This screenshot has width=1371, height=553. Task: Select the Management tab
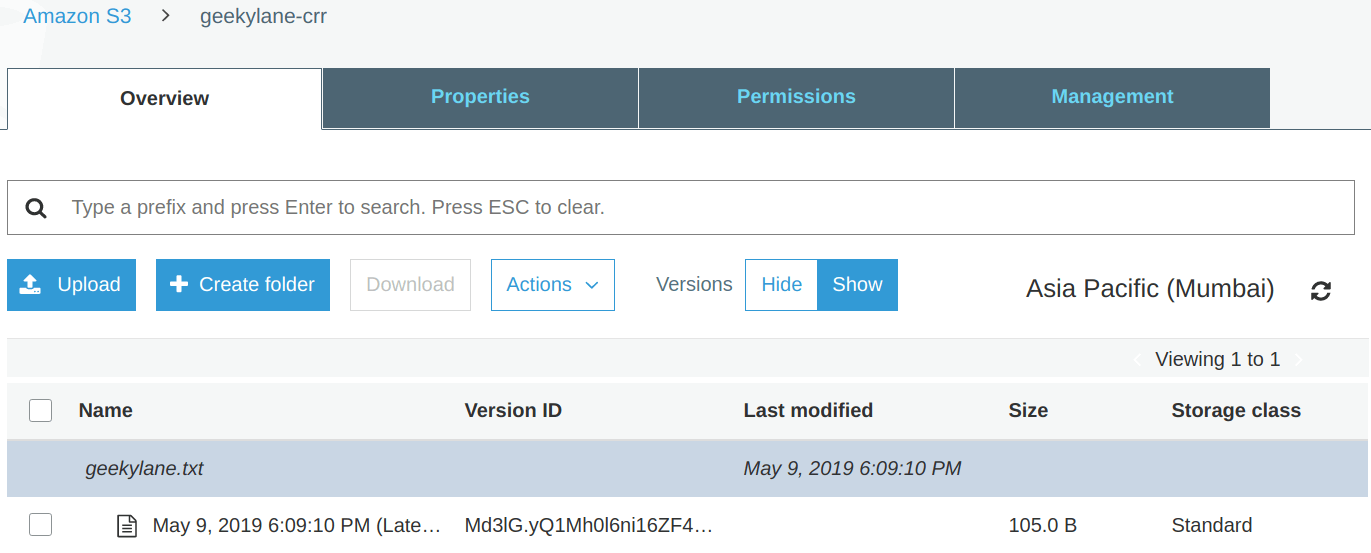[1112, 97]
